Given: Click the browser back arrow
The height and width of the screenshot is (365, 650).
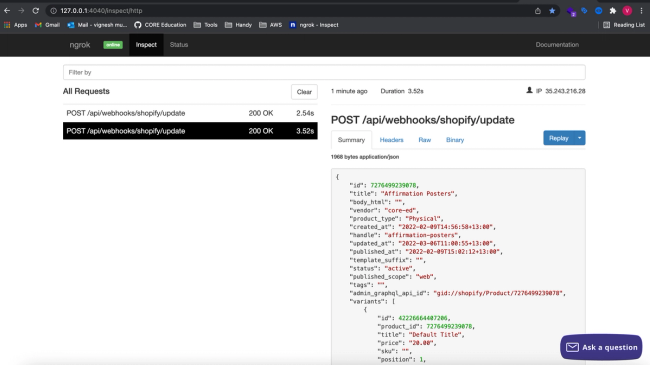Looking at the screenshot, I should point(7,11).
